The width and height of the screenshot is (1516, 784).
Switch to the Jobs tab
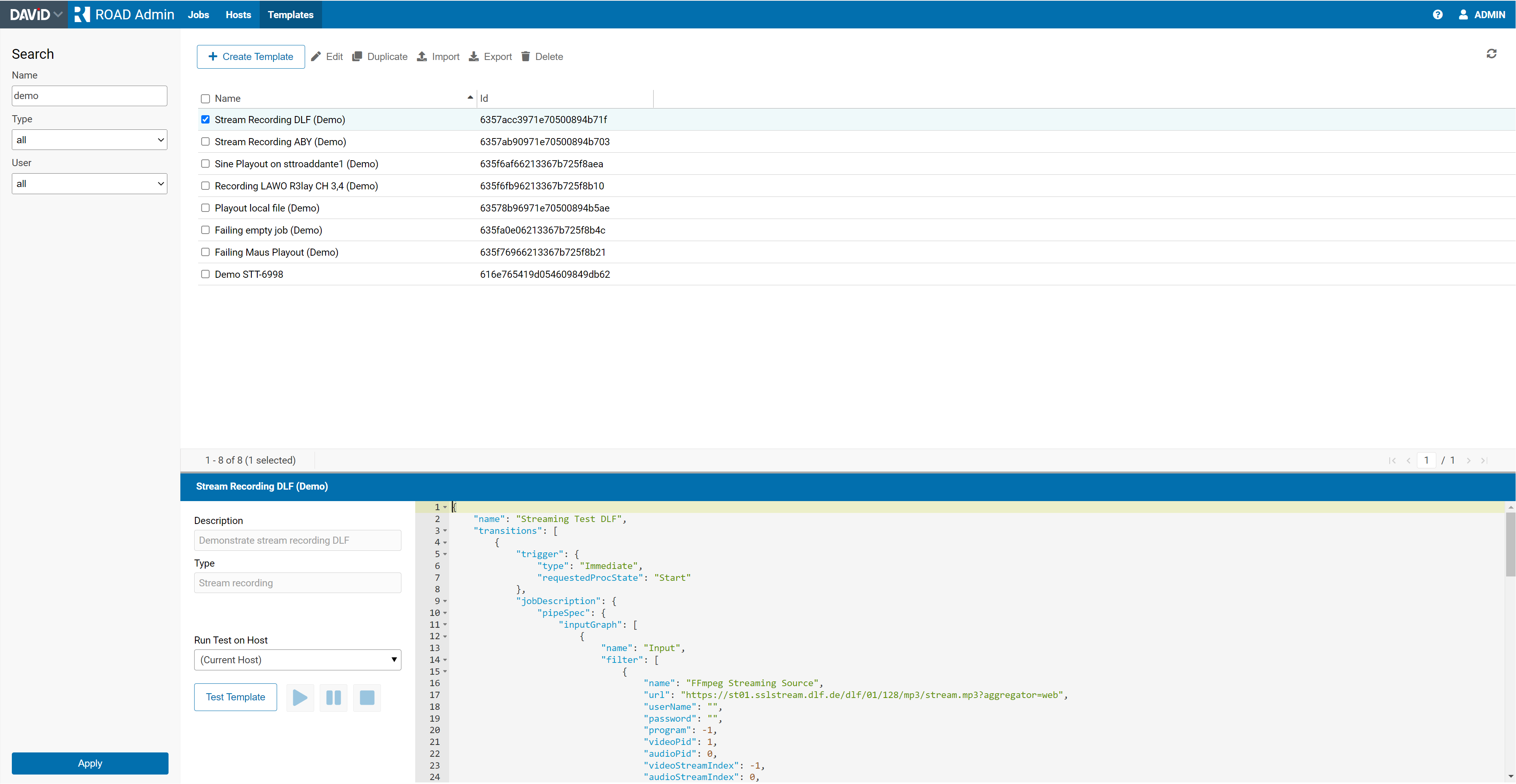(x=198, y=15)
